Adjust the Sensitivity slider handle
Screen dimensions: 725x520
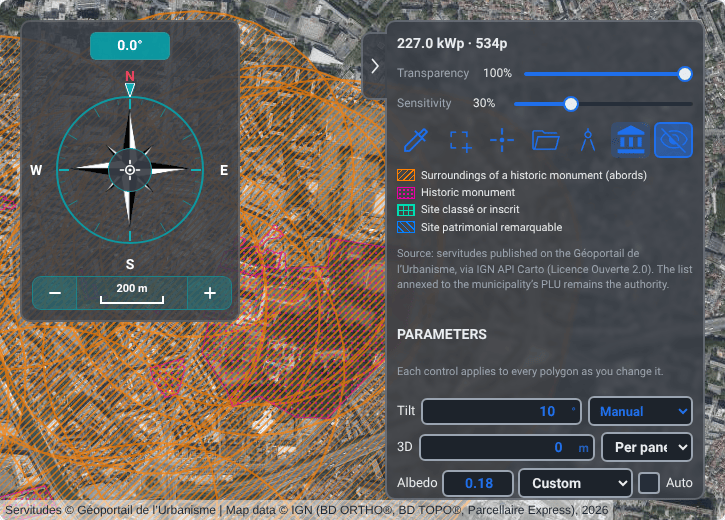571,104
